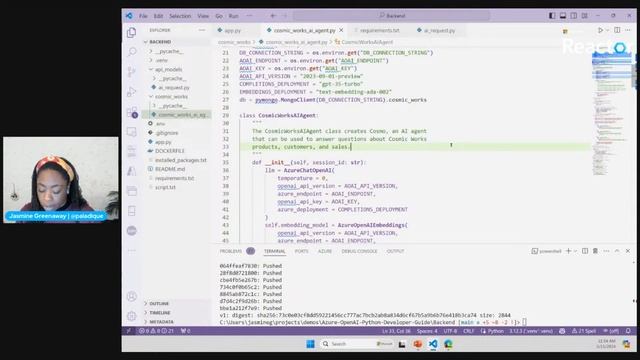
Task: Switch to the DEBUG CONSOLE panel tab
Action: pyautogui.click(x=359, y=251)
